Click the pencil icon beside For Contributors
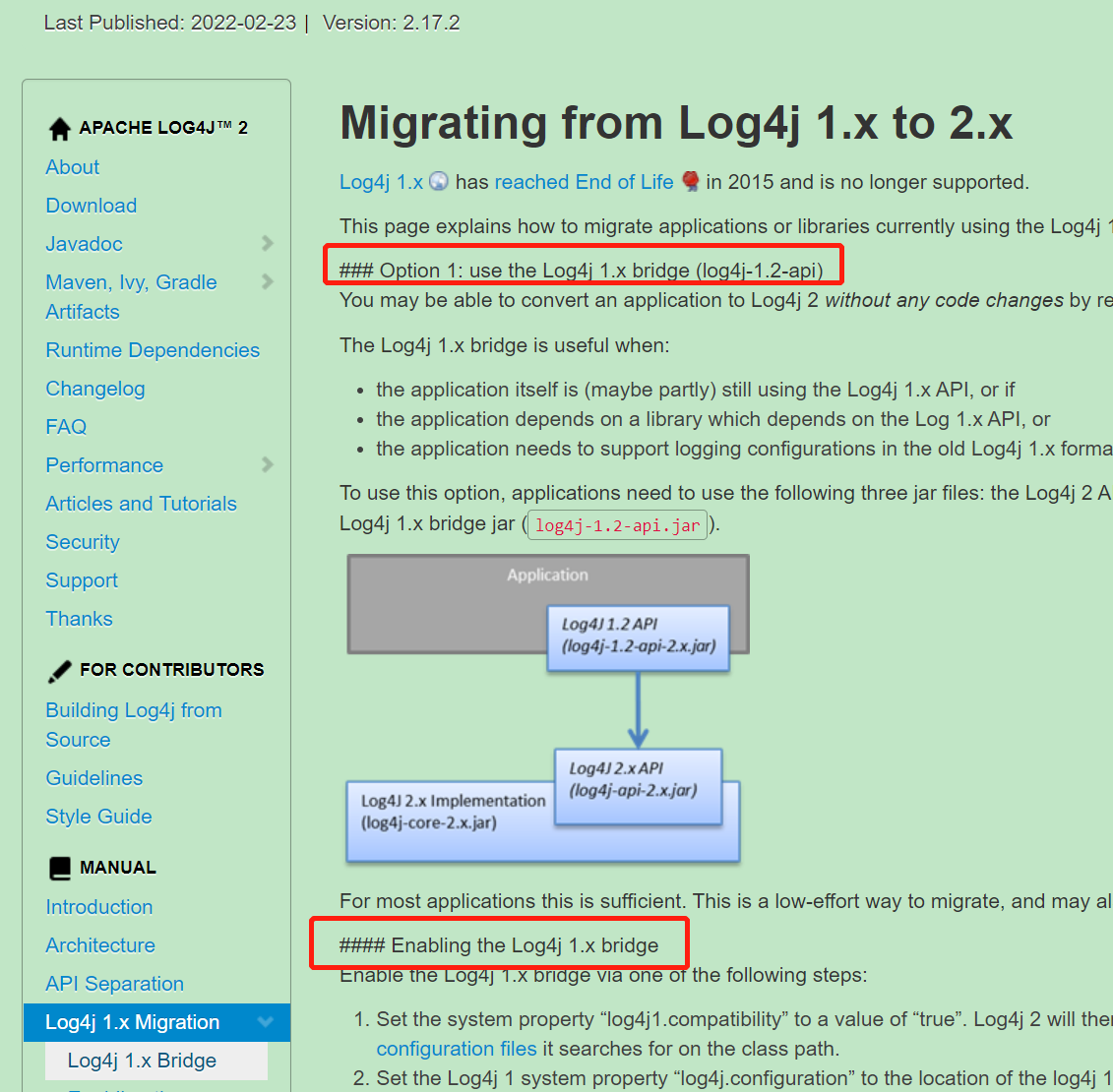This screenshot has width=1113, height=1092. pos(60,671)
